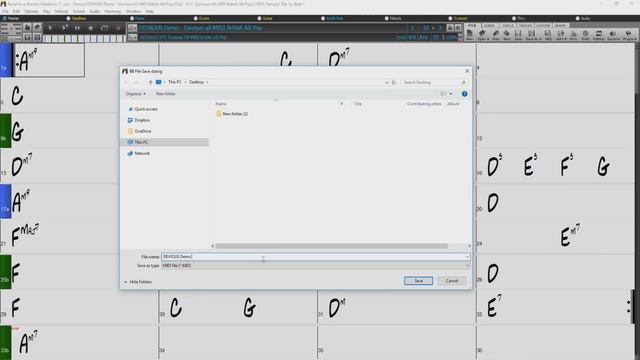Click the Play from bar button

(x=64, y=28)
